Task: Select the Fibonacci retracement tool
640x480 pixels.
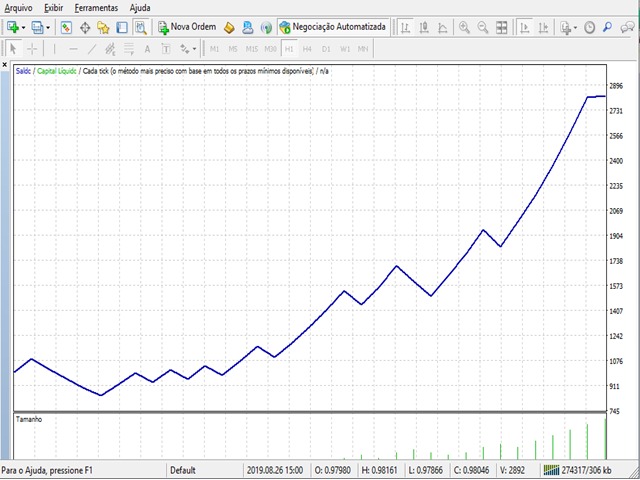Action: (x=129, y=49)
